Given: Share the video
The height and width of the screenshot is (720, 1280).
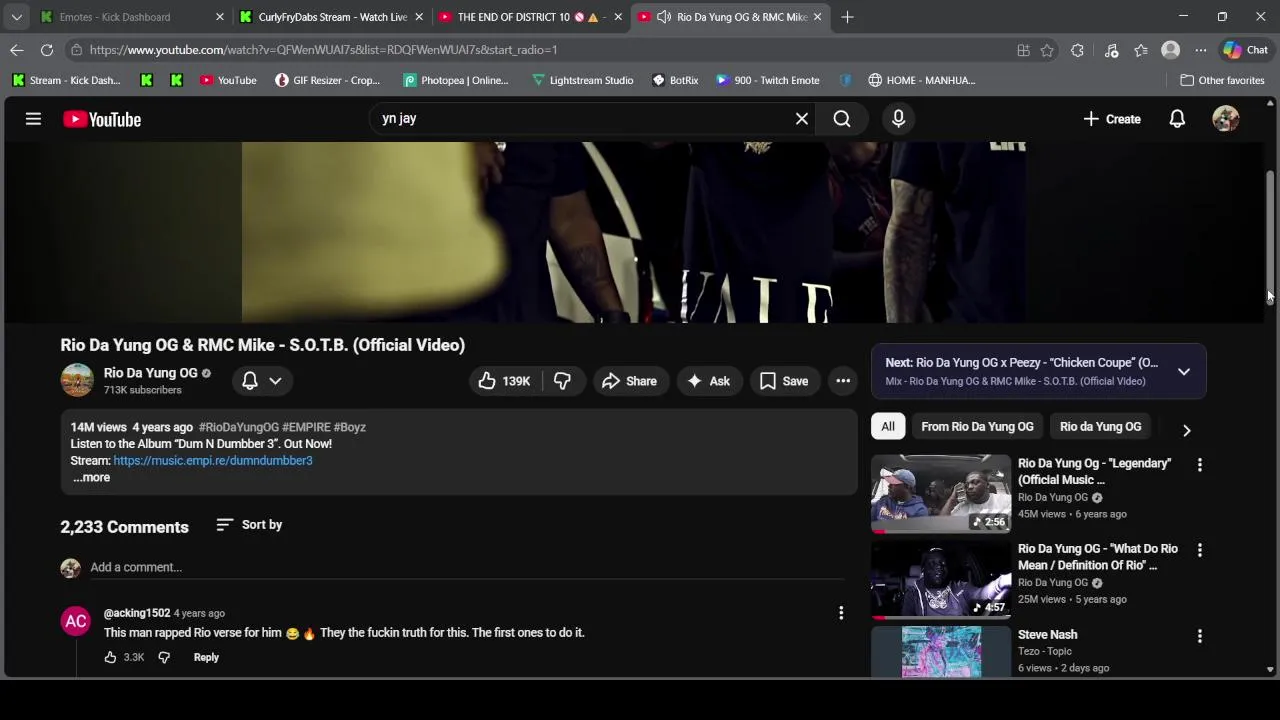Looking at the screenshot, I should (x=629, y=381).
